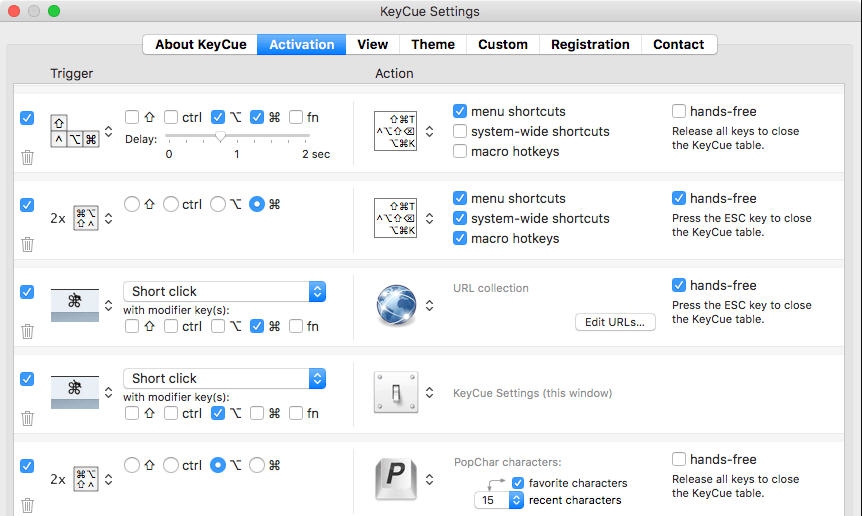The width and height of the screenshot is (862, 516).
Task: Uncheck favorite characters checkbox
Action: [517, 483]
